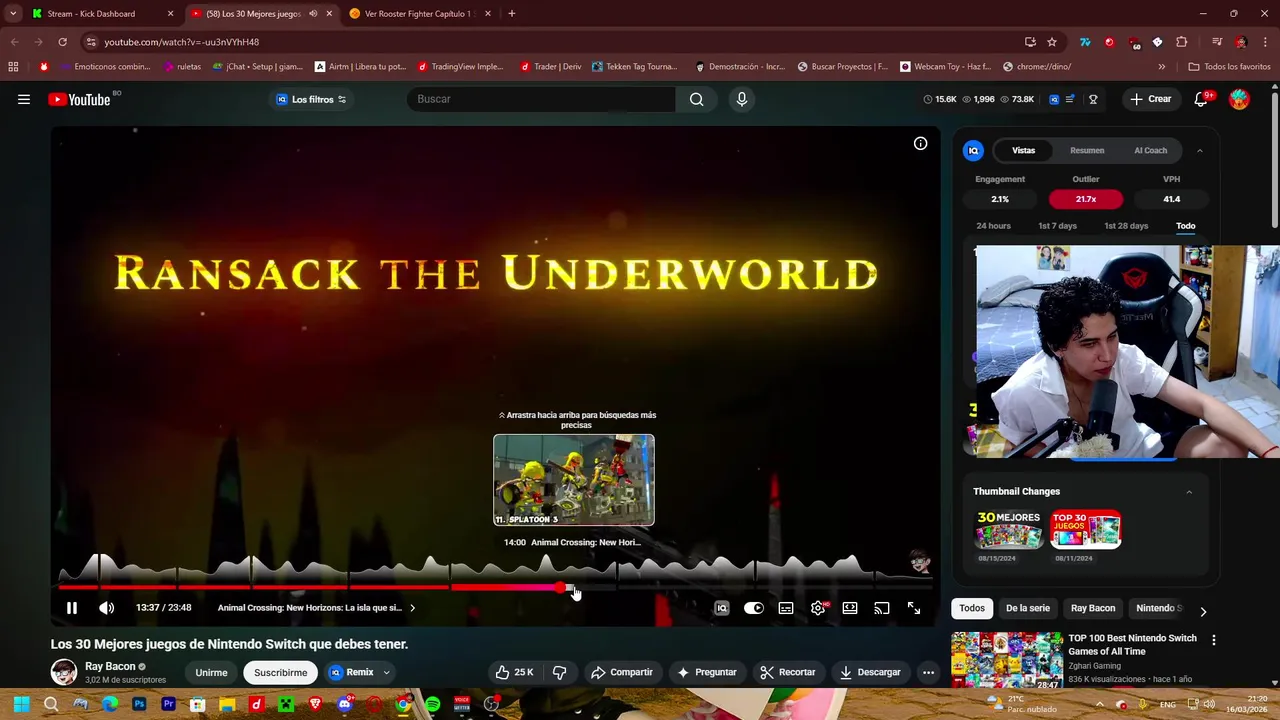Image resolution: width=1280 pixels, height=720 pixels.
Task: Switch to the AI Coach tab
Action: pyautogui.click(x=1150, y=150)
